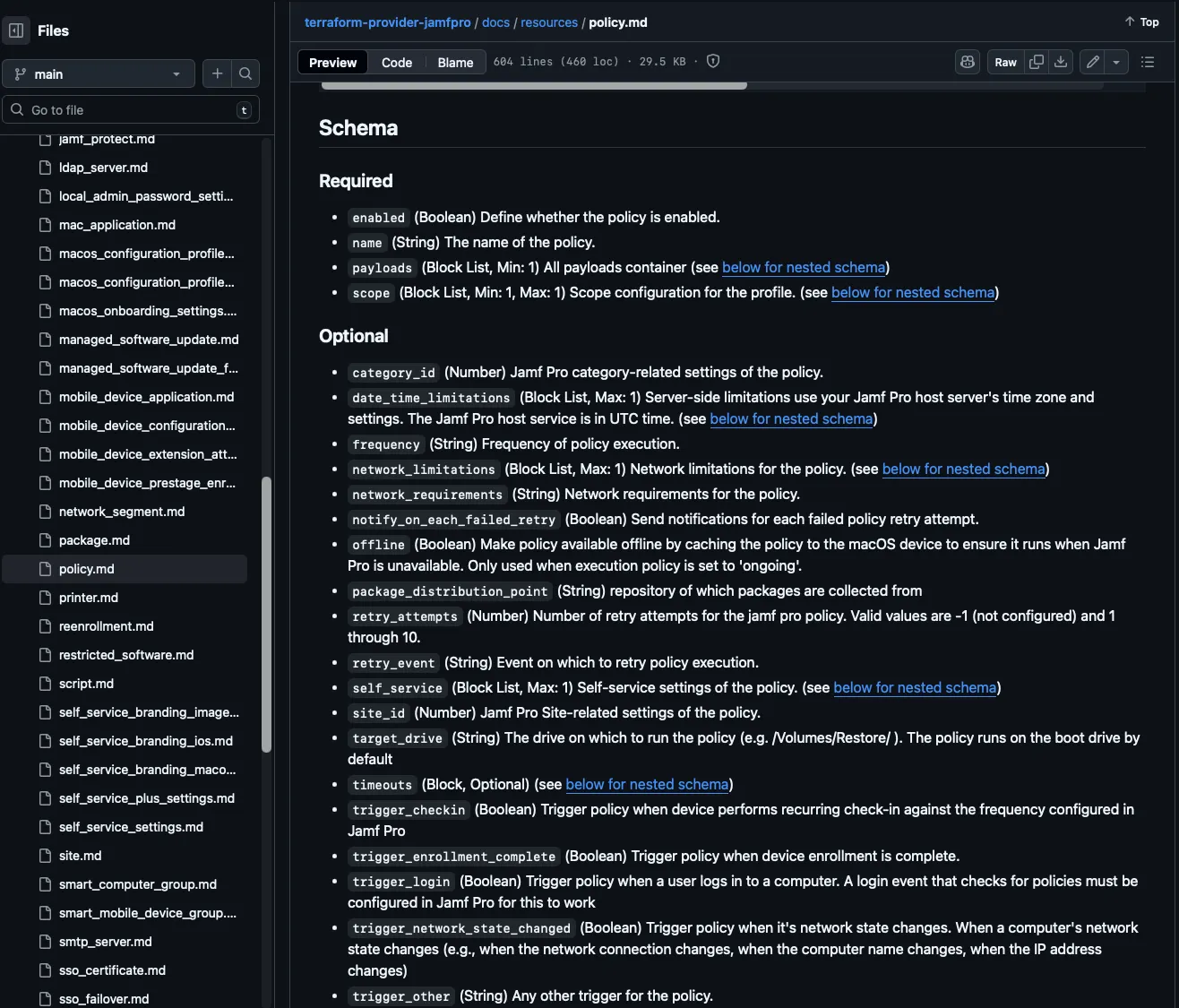Expand the edit options dropdown arrow
1179x1008 pixels.
(x=1116, y=62)
